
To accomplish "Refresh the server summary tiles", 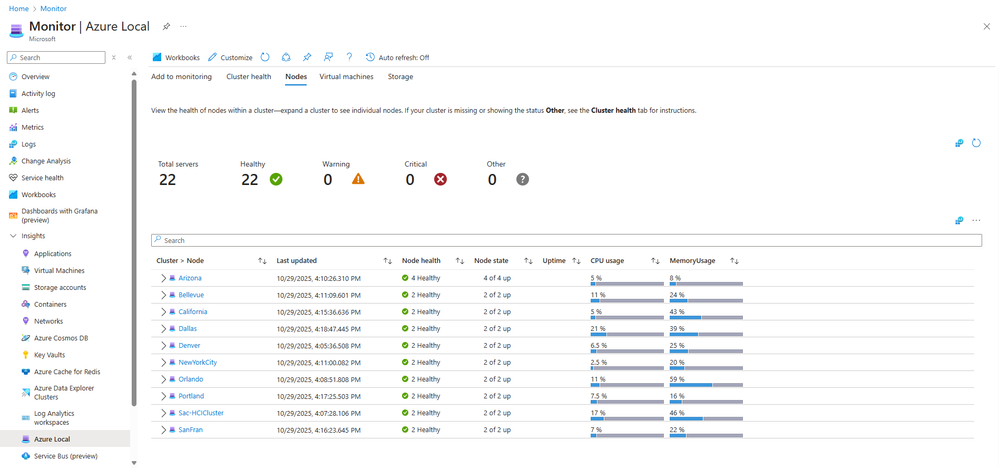I will [976, 143].
